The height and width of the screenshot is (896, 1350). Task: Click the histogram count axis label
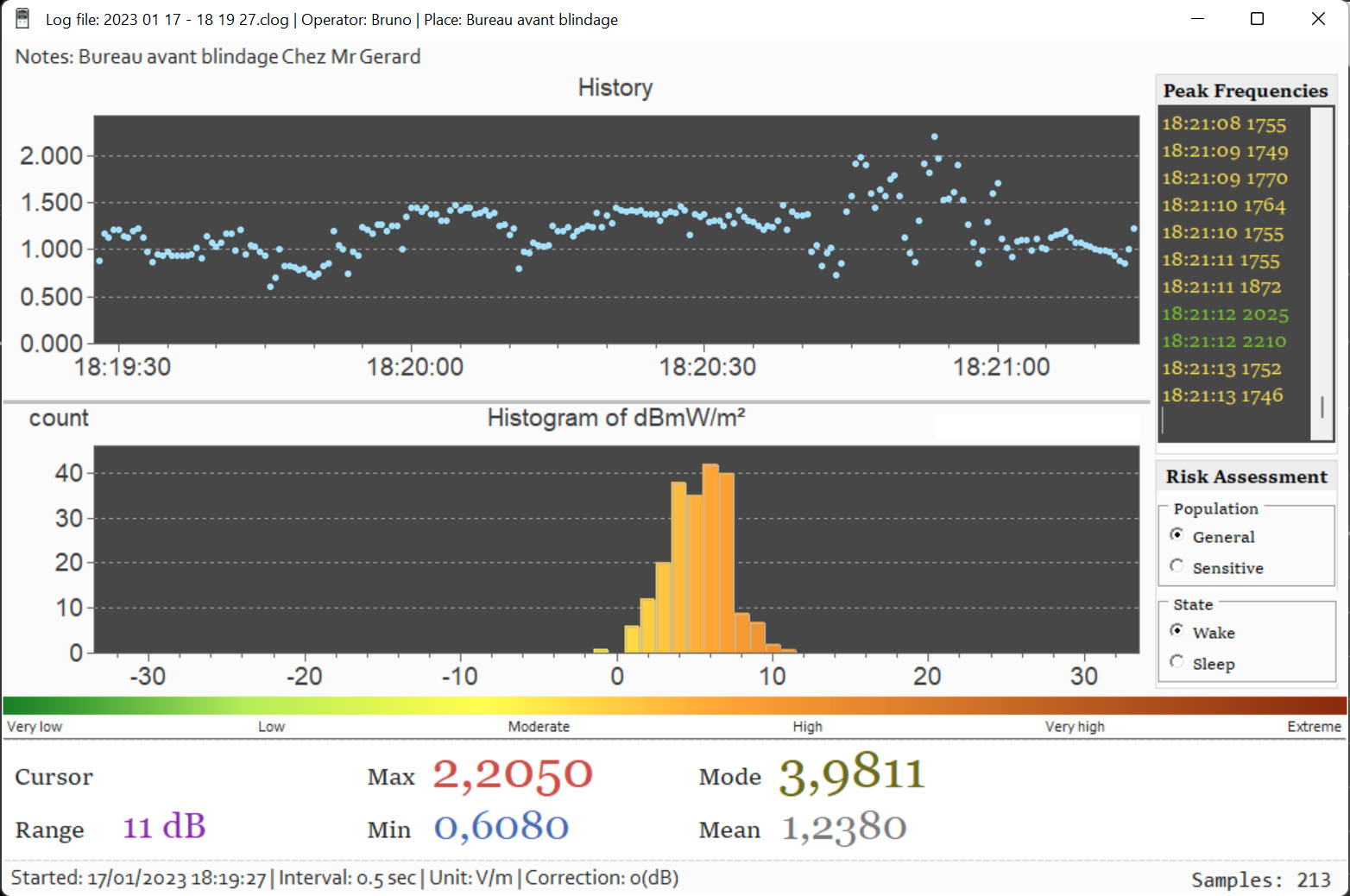coord(59,418)
